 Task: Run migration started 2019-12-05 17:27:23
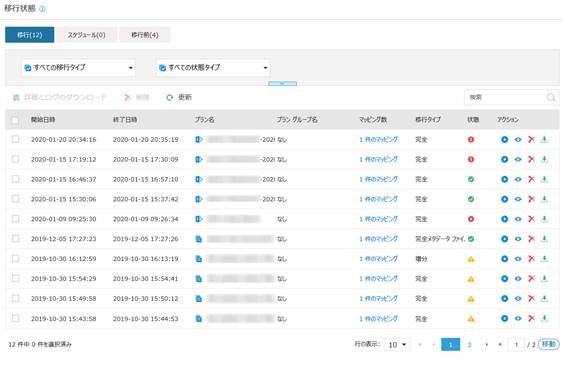[x=504, y=239]
